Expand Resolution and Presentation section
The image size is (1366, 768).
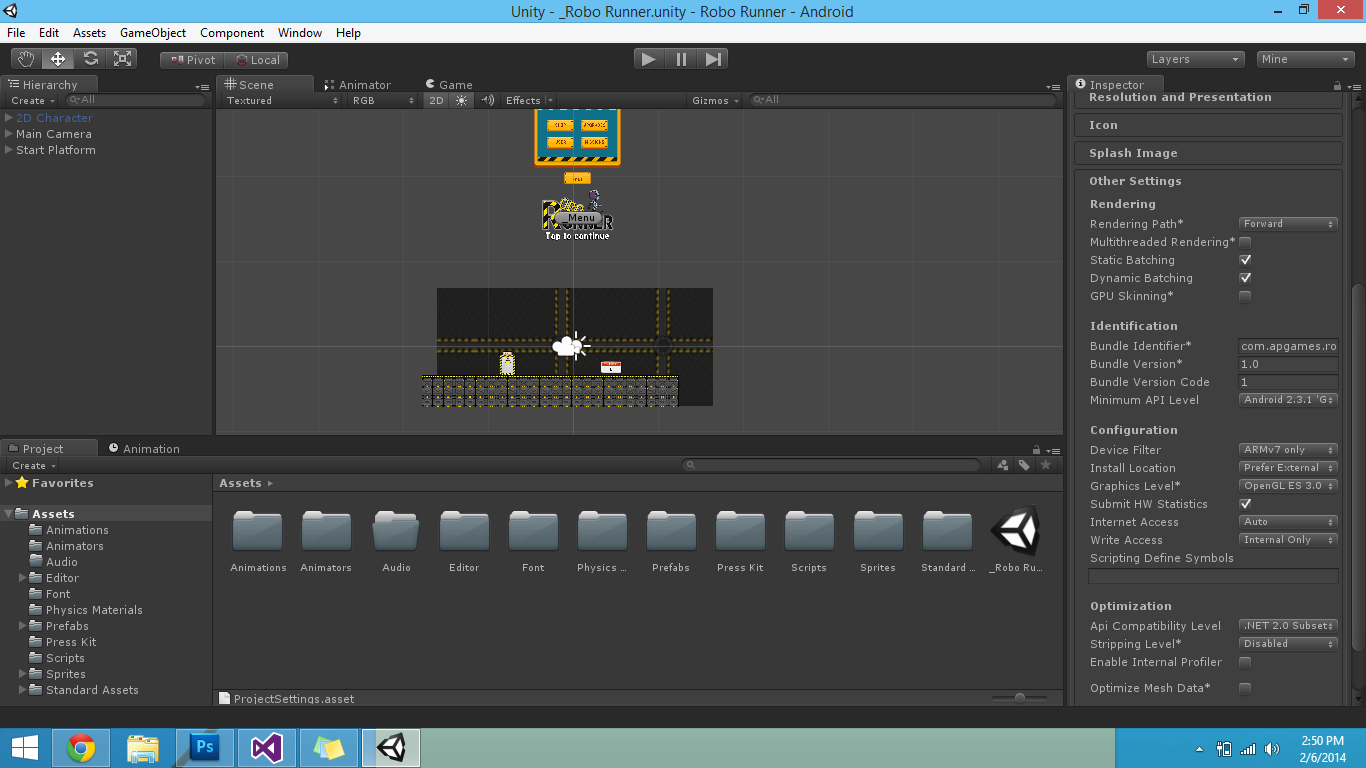point(1209,98)
